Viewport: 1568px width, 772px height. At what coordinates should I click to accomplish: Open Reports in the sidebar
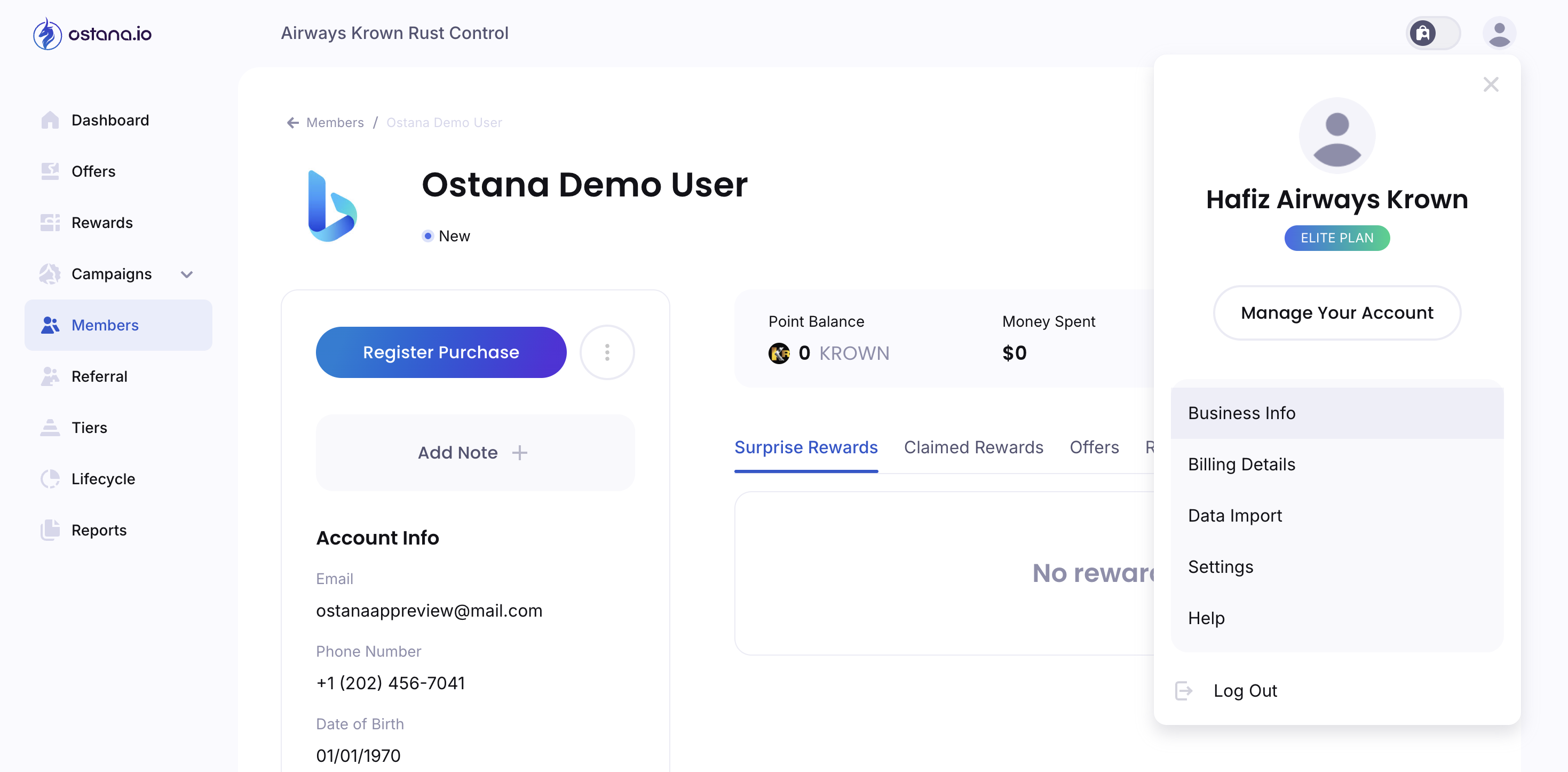[x=118, y=530]
